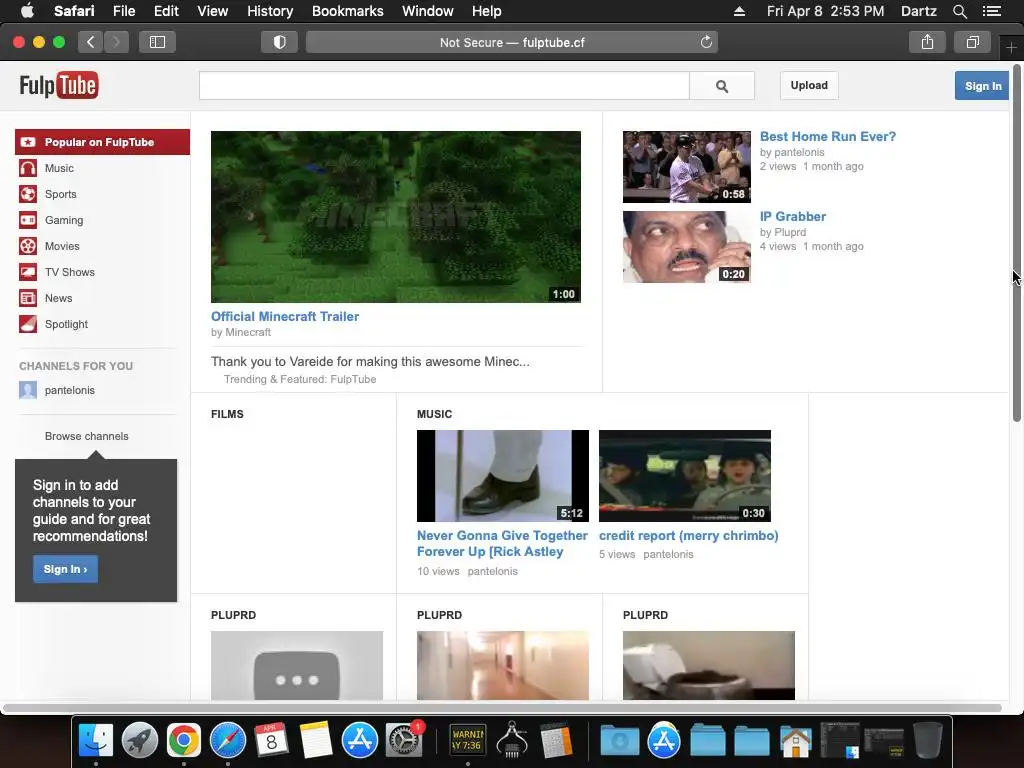The width and height of the screenshot is (1024, 768).
Task: Open the Sports category icon
Action: (28, 195)
